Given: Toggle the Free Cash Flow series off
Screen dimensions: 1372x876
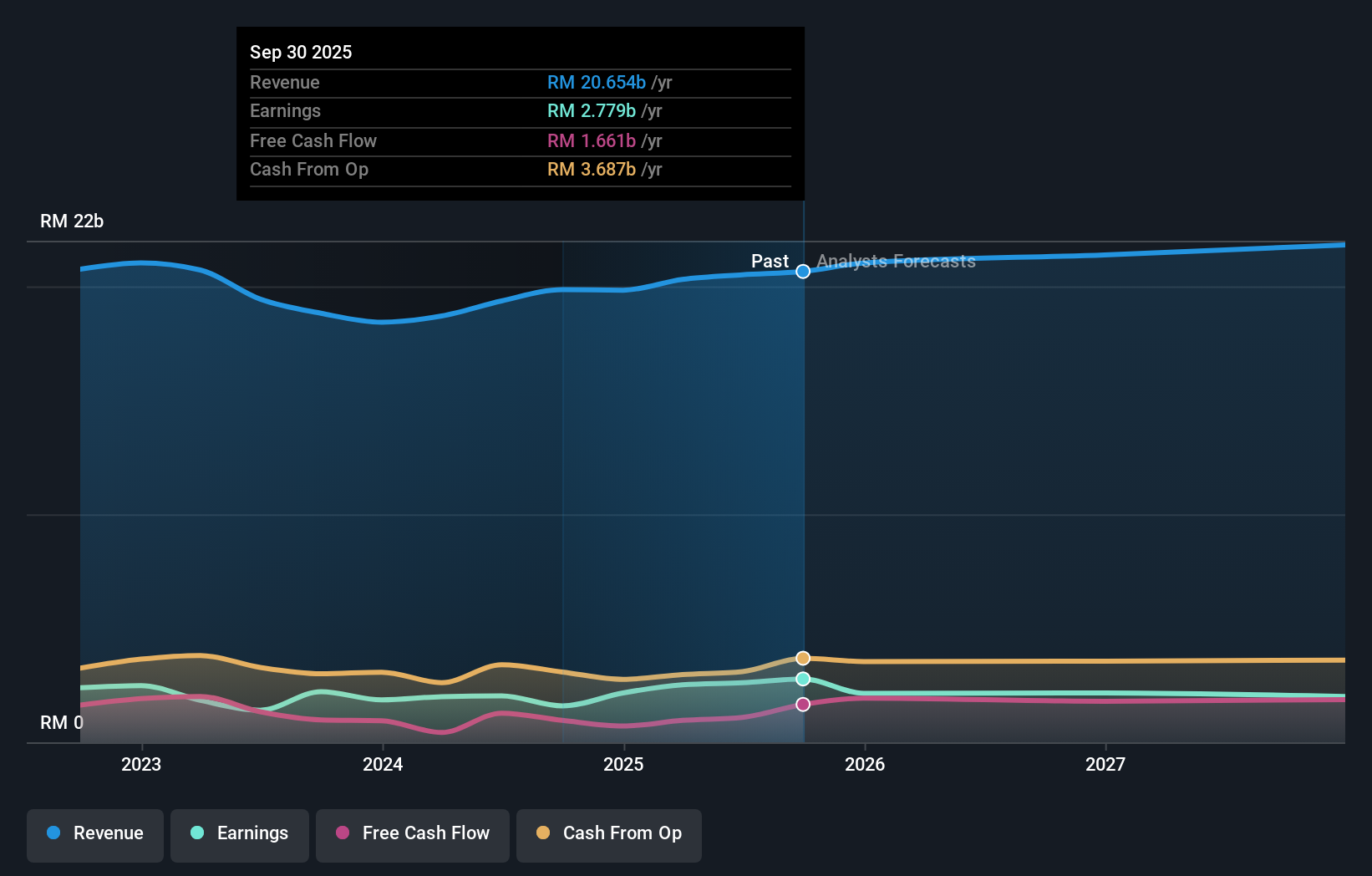Looking at the screenshot, I should point(412,834).
